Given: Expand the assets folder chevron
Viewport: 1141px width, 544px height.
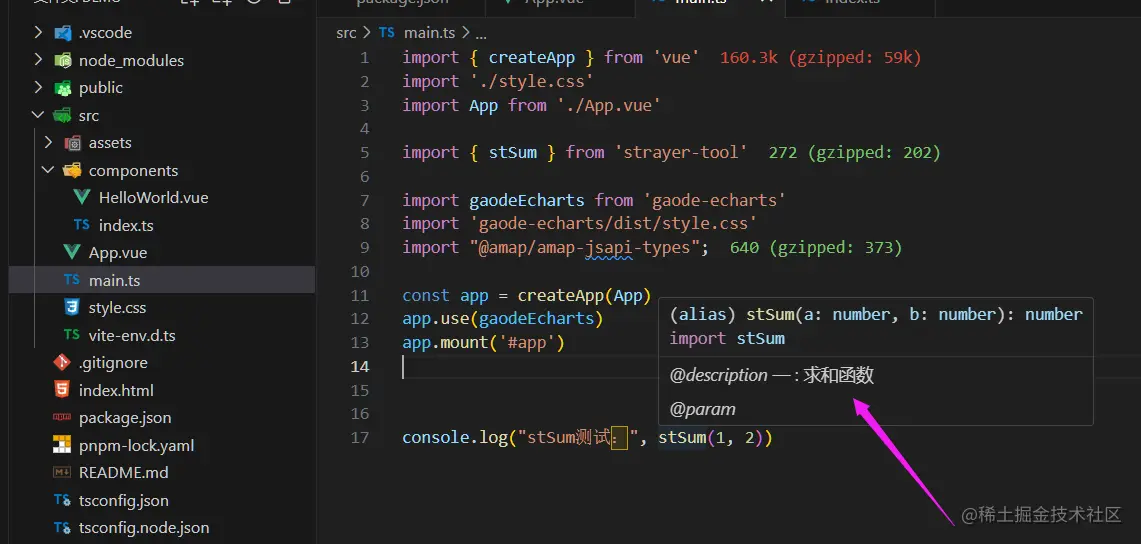Looking at the screenshot, I should [x=48, y=143].
